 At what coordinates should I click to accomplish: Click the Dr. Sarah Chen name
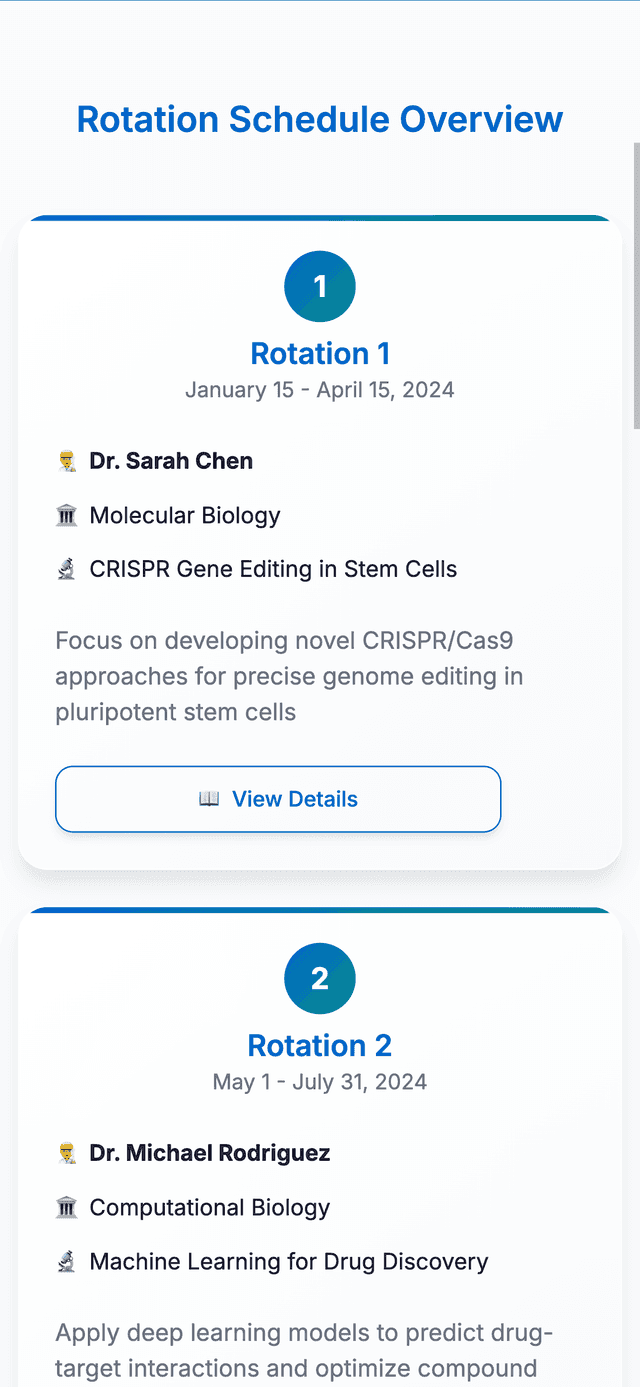(171, 461)
